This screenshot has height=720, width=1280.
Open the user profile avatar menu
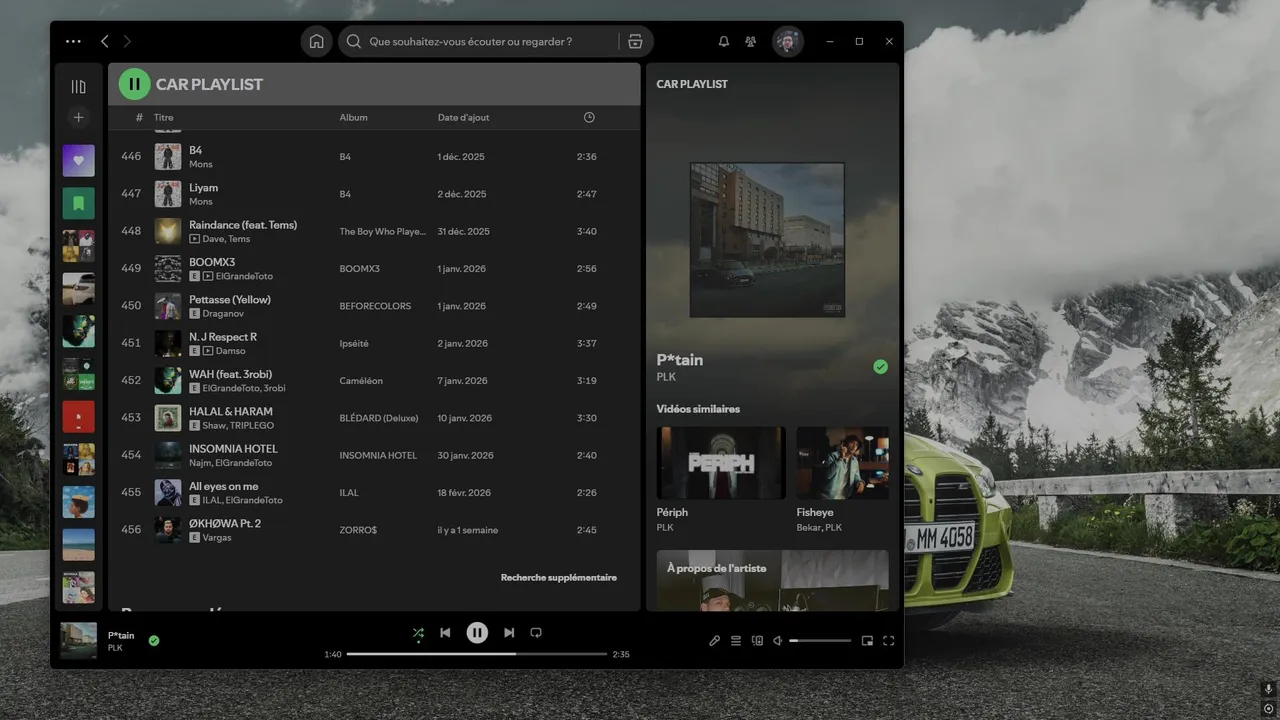point(788,41)
